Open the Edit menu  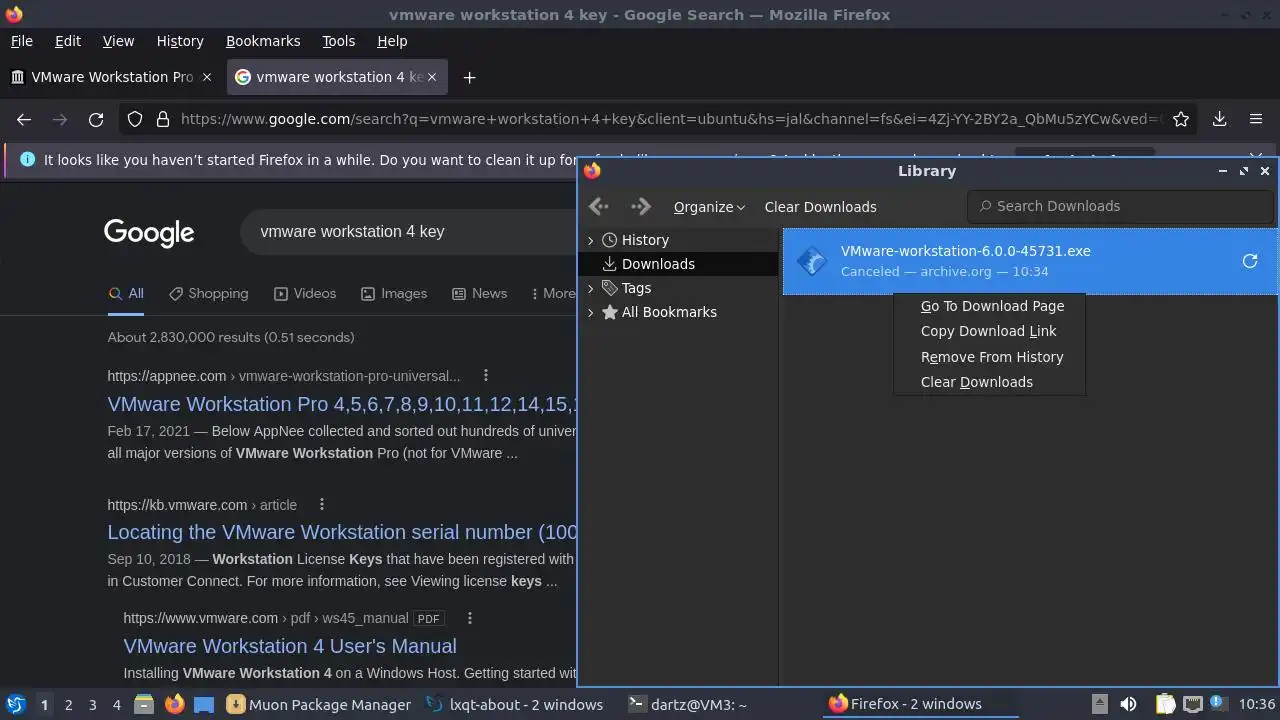(68, 41)
